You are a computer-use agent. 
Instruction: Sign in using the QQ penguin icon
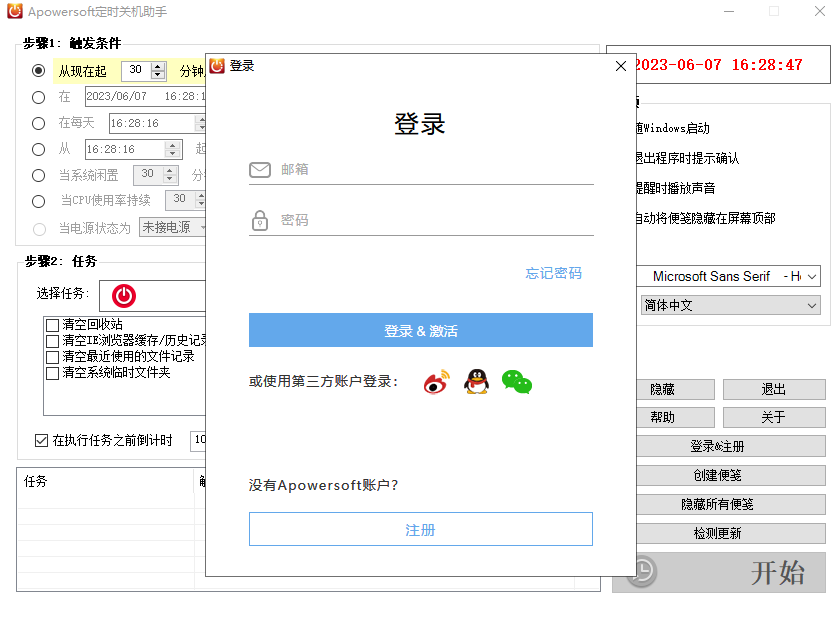(x=476, y=382)
